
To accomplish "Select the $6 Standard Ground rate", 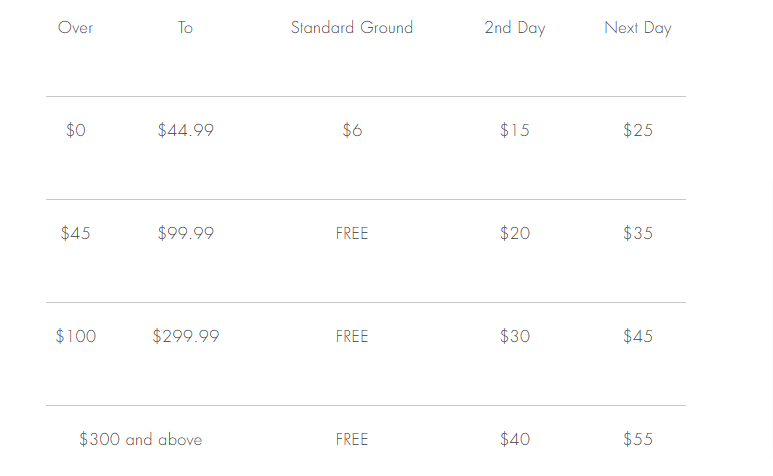I will [x=352, y=130].
